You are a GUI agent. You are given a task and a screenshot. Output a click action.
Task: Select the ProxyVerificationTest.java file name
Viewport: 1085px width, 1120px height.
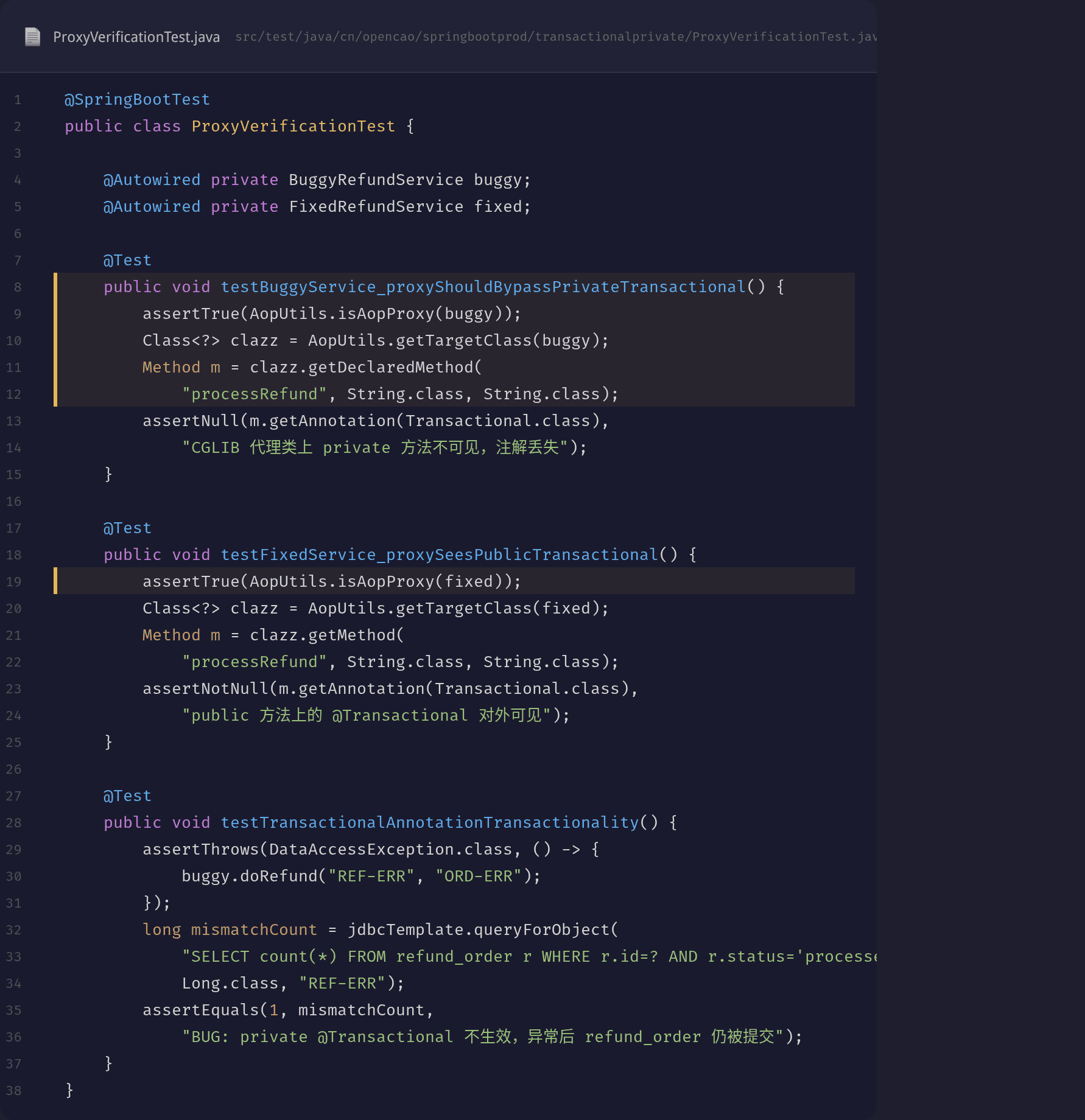[136, 37]
